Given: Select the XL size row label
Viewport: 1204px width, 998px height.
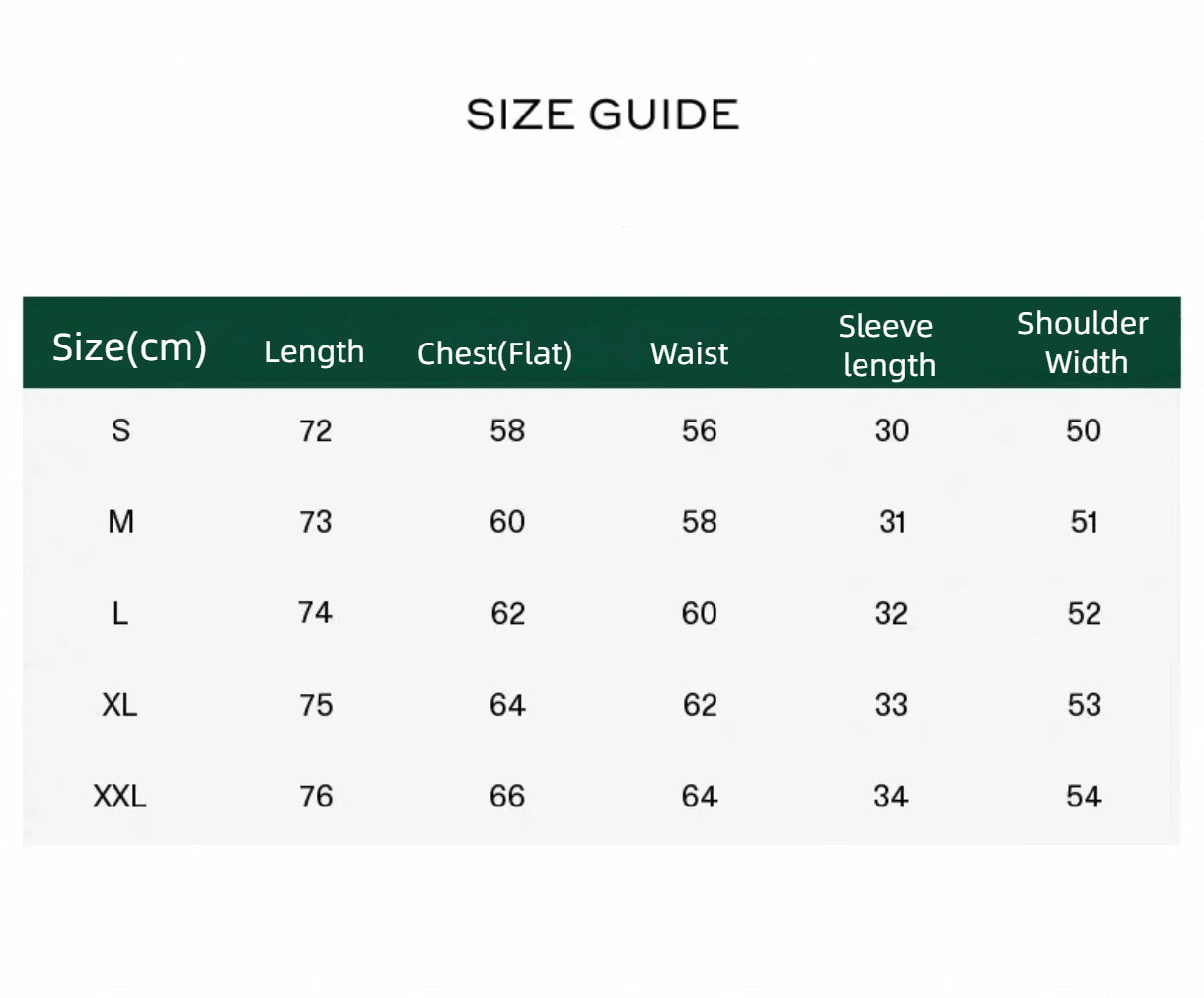Looking at the screenshot, I should [119, 705].
